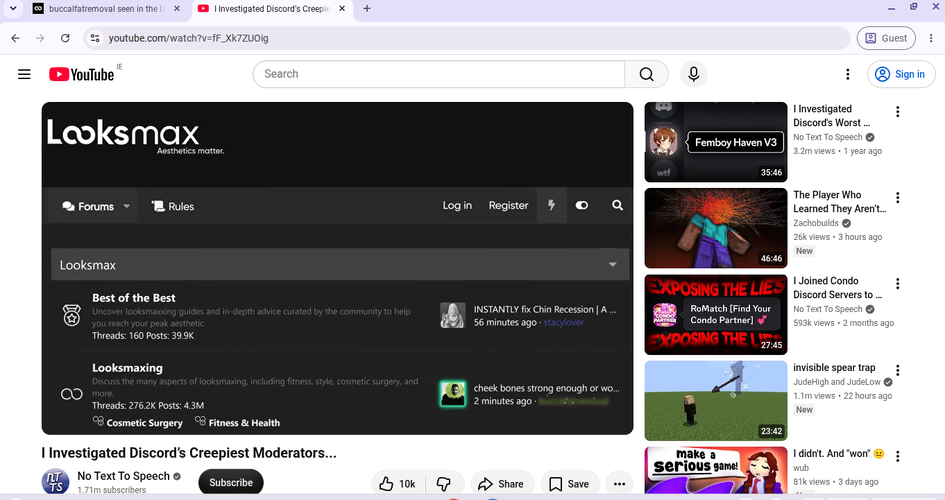The width and height of the screenshot is (945, 500).
Task: Click Zachobuilds channel name
Action: click(816, 223)
